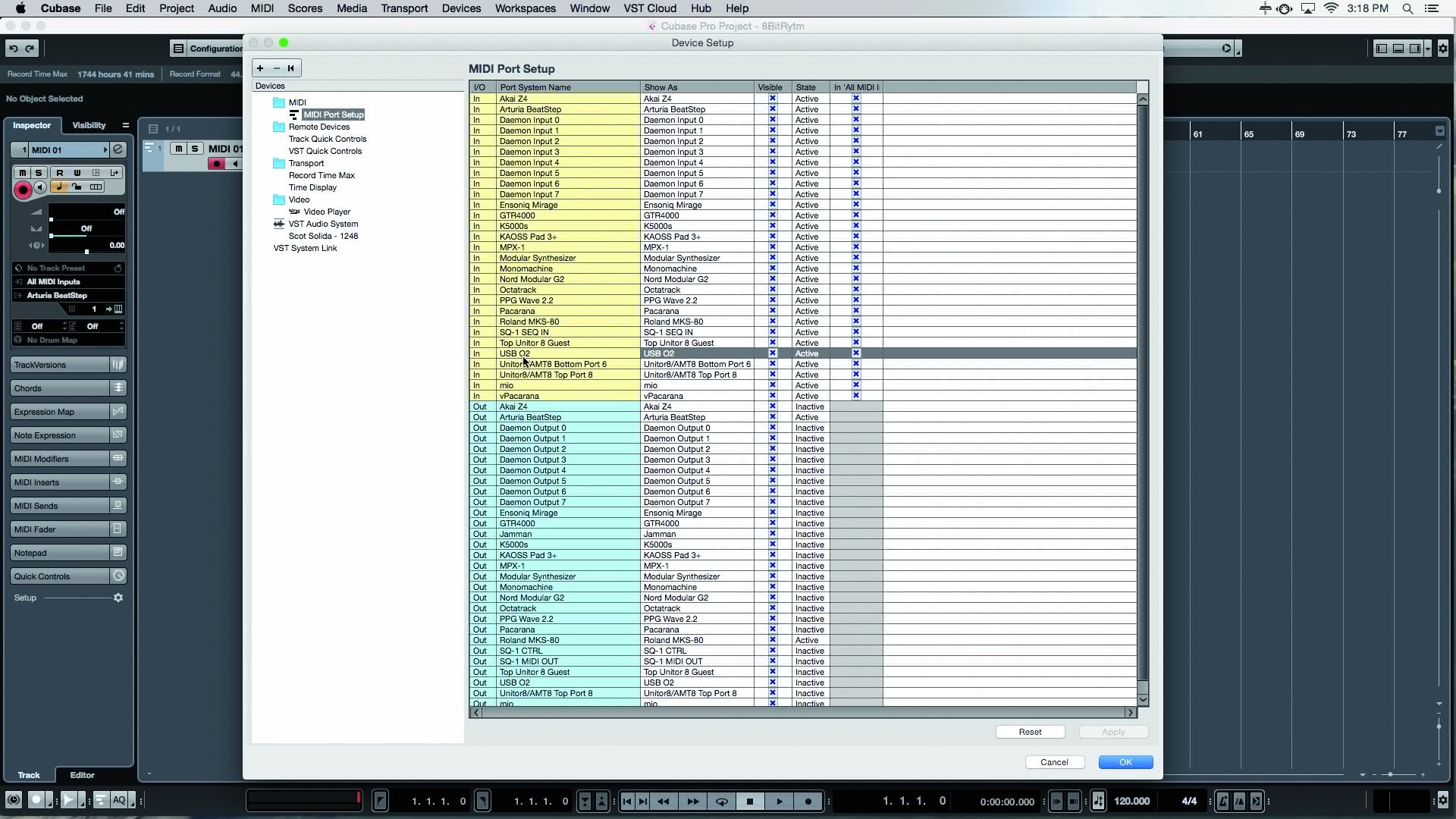Open Arturia BeatStep output routing dropdown
Image resolution: width=1456 pixels, height=819 pixels.
tap(68, 296)
